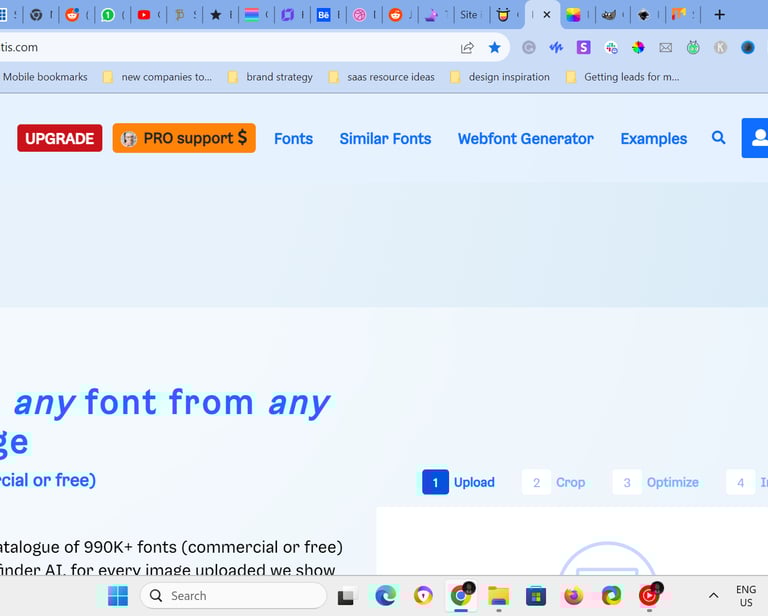
Task: Open the purple S extension icon
Action: pos(583,47)
